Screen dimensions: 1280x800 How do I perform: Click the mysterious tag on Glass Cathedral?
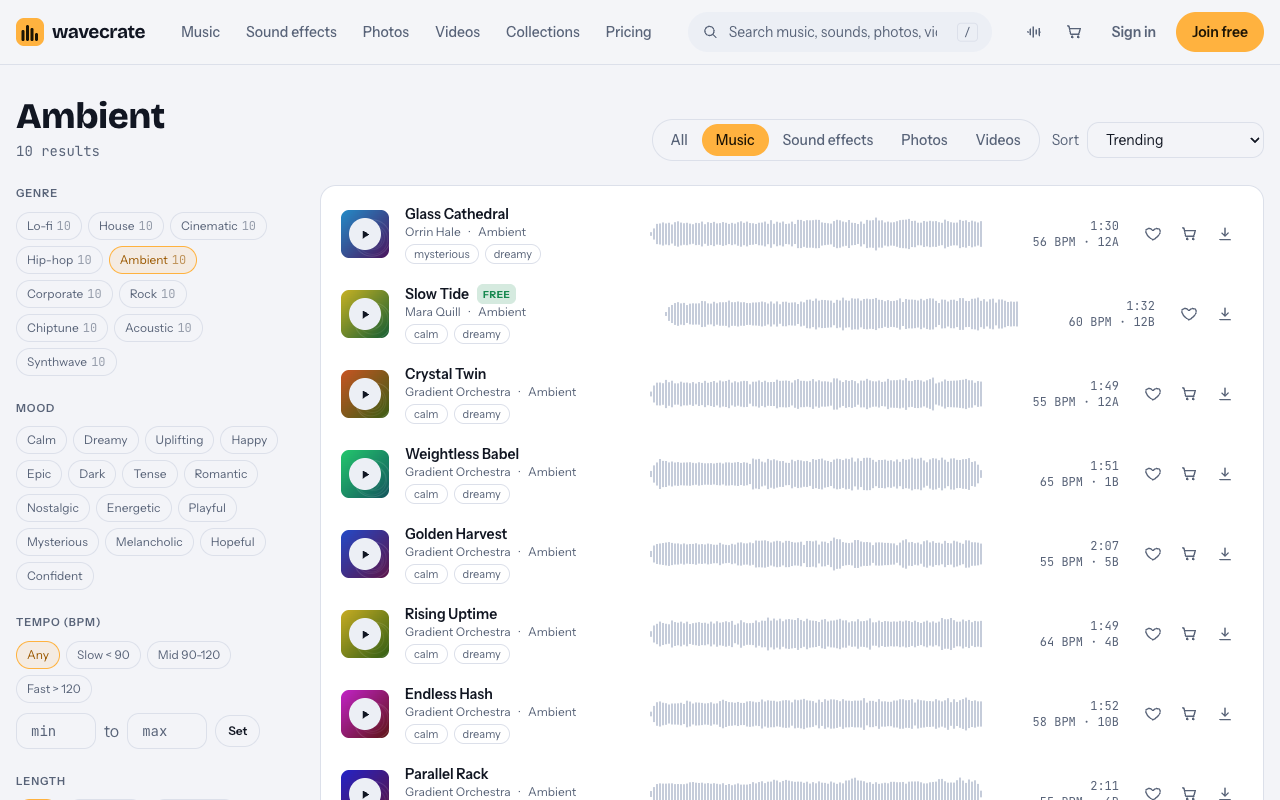pos(442,254)
